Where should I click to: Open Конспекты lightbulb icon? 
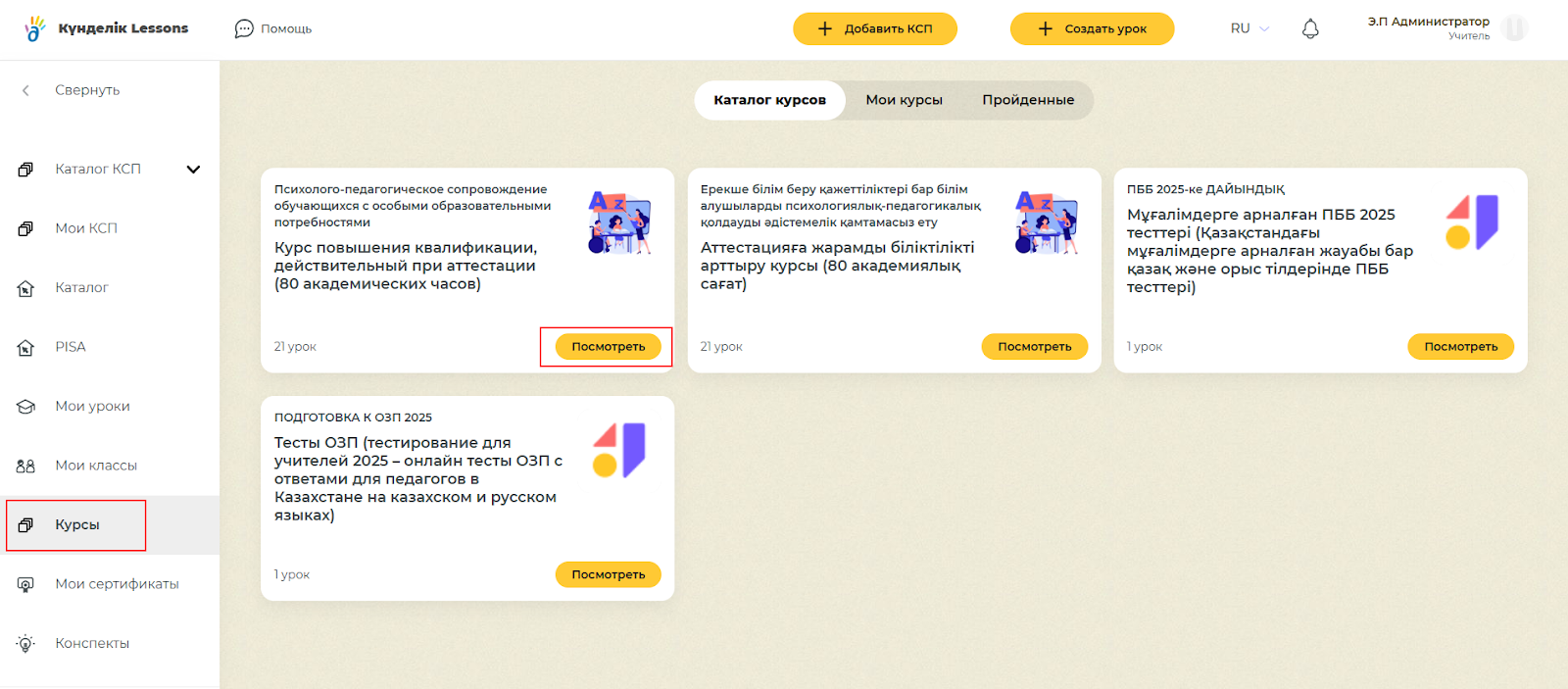tap(26, 644)
